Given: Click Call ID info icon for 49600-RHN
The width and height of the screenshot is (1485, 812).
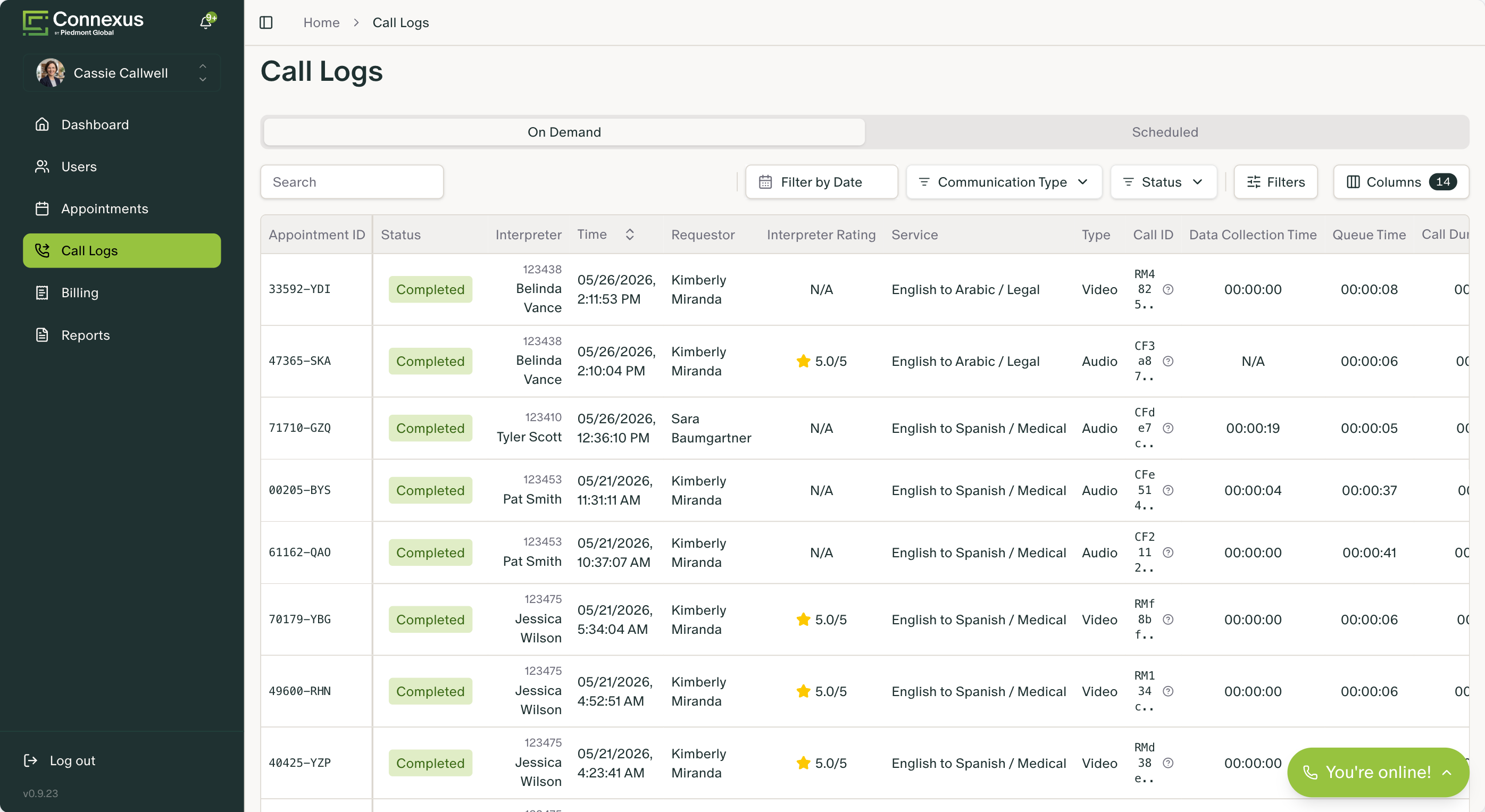Looking at the screenshot, I should (x=1168, y=691).
